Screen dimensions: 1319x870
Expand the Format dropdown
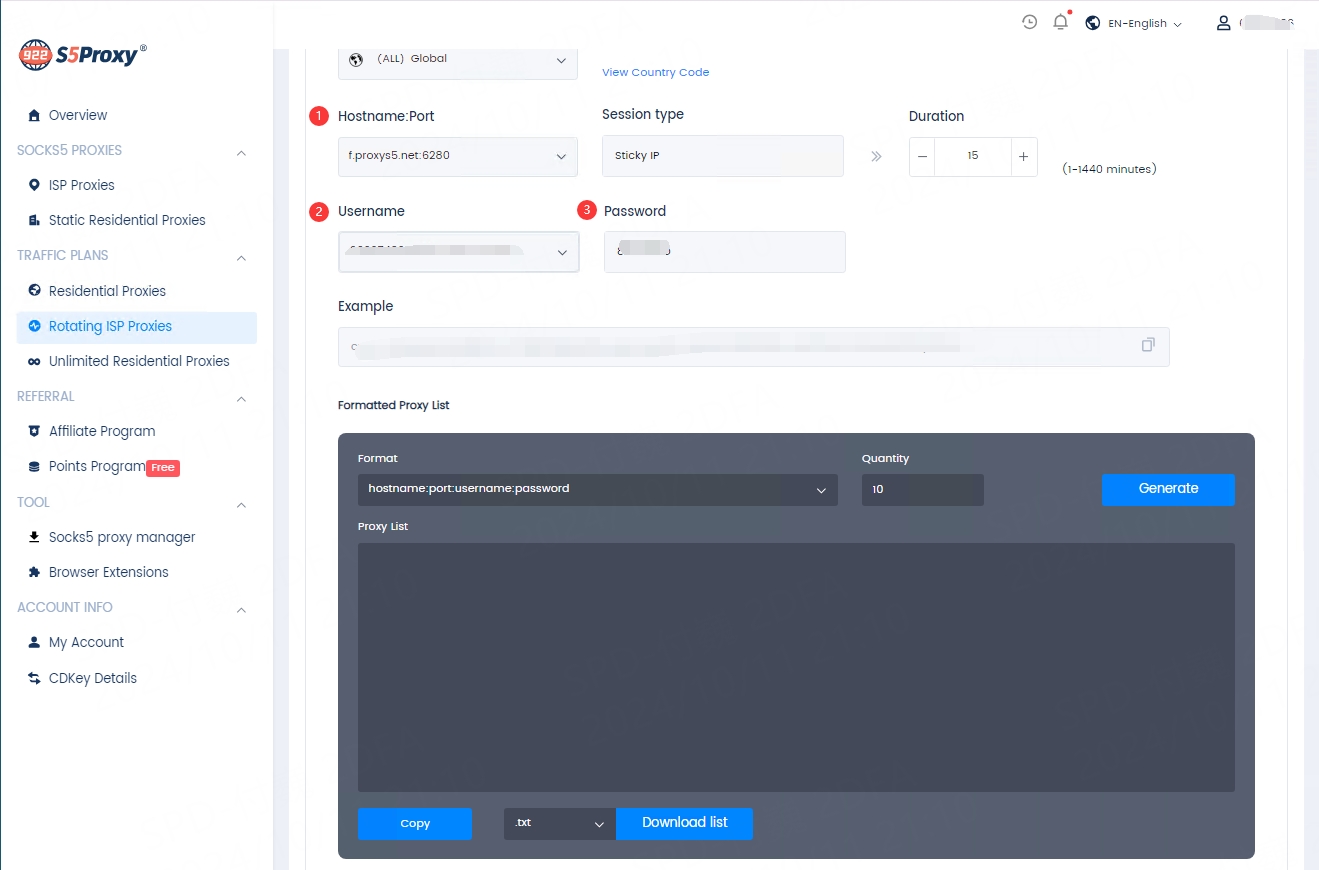pyautogui.click(x=597, y=490)
